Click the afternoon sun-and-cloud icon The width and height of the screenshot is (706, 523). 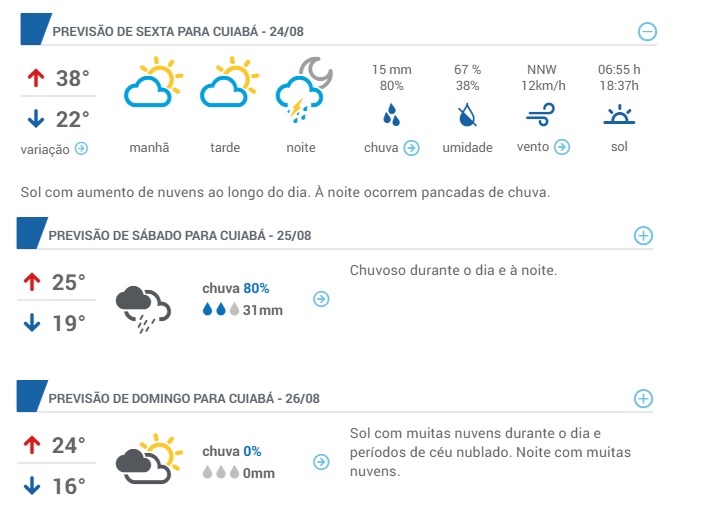click(225, 87)
